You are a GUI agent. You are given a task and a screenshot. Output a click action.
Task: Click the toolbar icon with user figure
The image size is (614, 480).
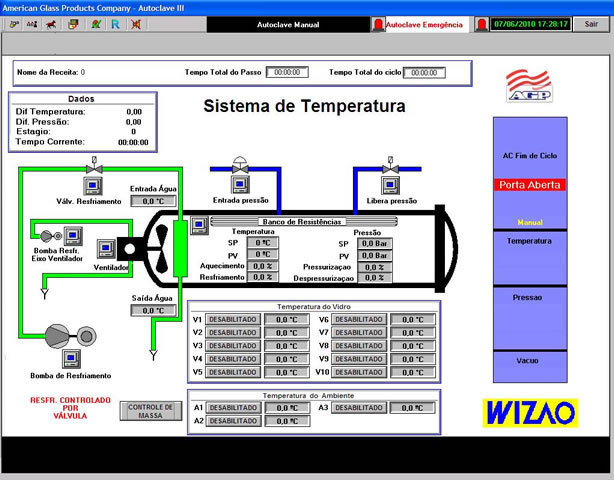click(x=32, y=24)
